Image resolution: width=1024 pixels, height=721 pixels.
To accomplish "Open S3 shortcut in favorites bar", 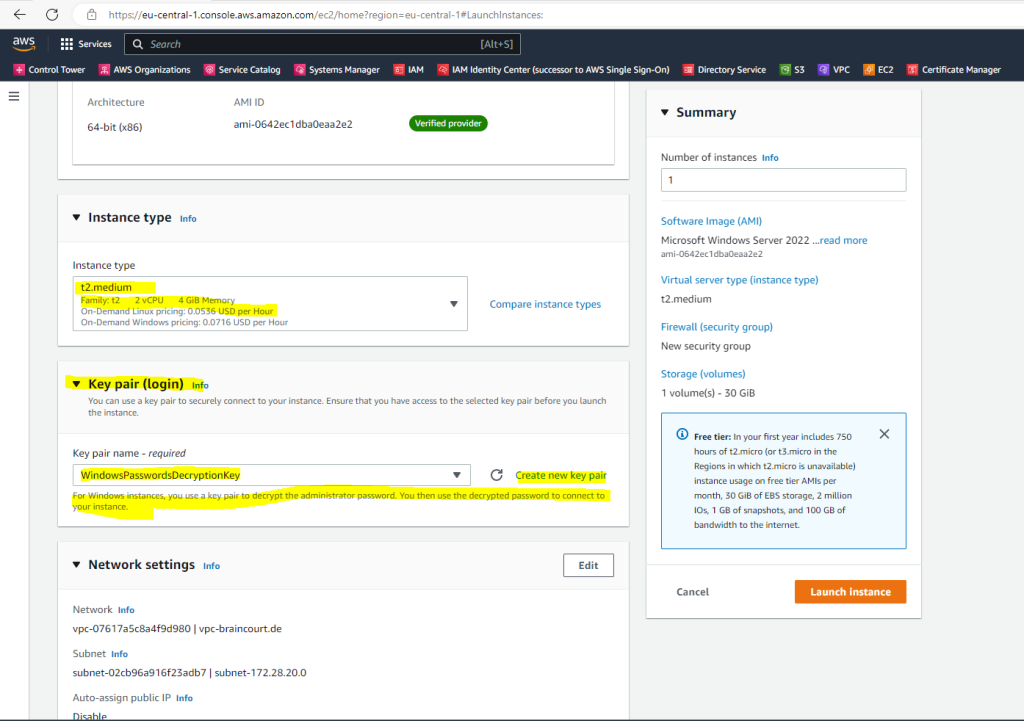I will coord(792,69).
